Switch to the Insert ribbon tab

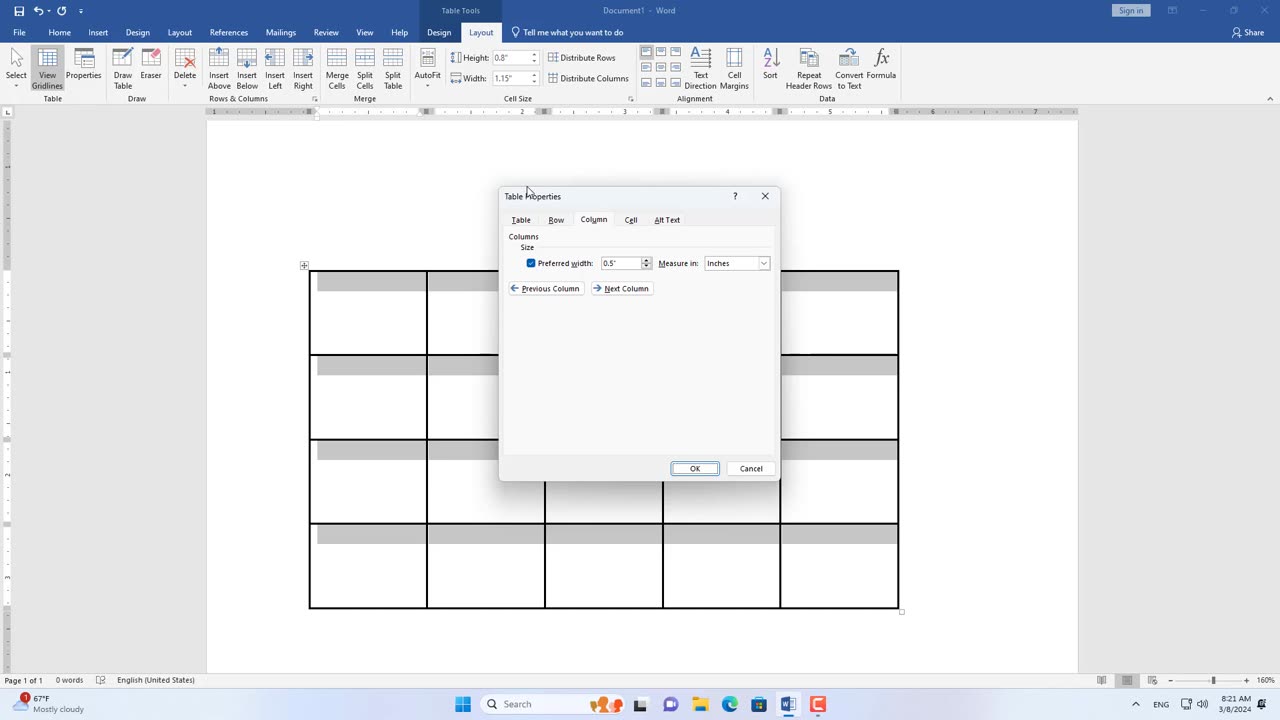pyautogui.click(x=98, y=32)
